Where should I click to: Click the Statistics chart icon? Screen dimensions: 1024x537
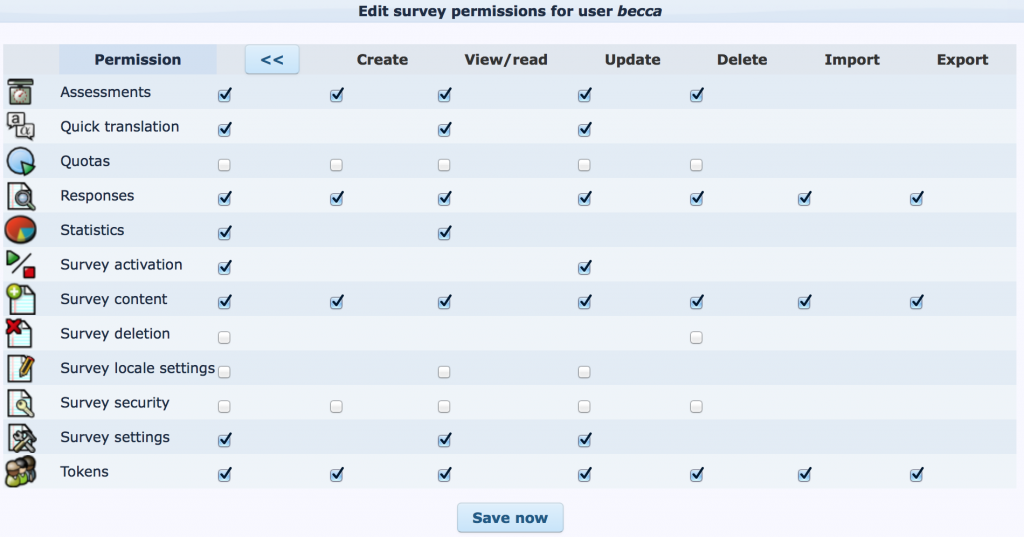21,231
